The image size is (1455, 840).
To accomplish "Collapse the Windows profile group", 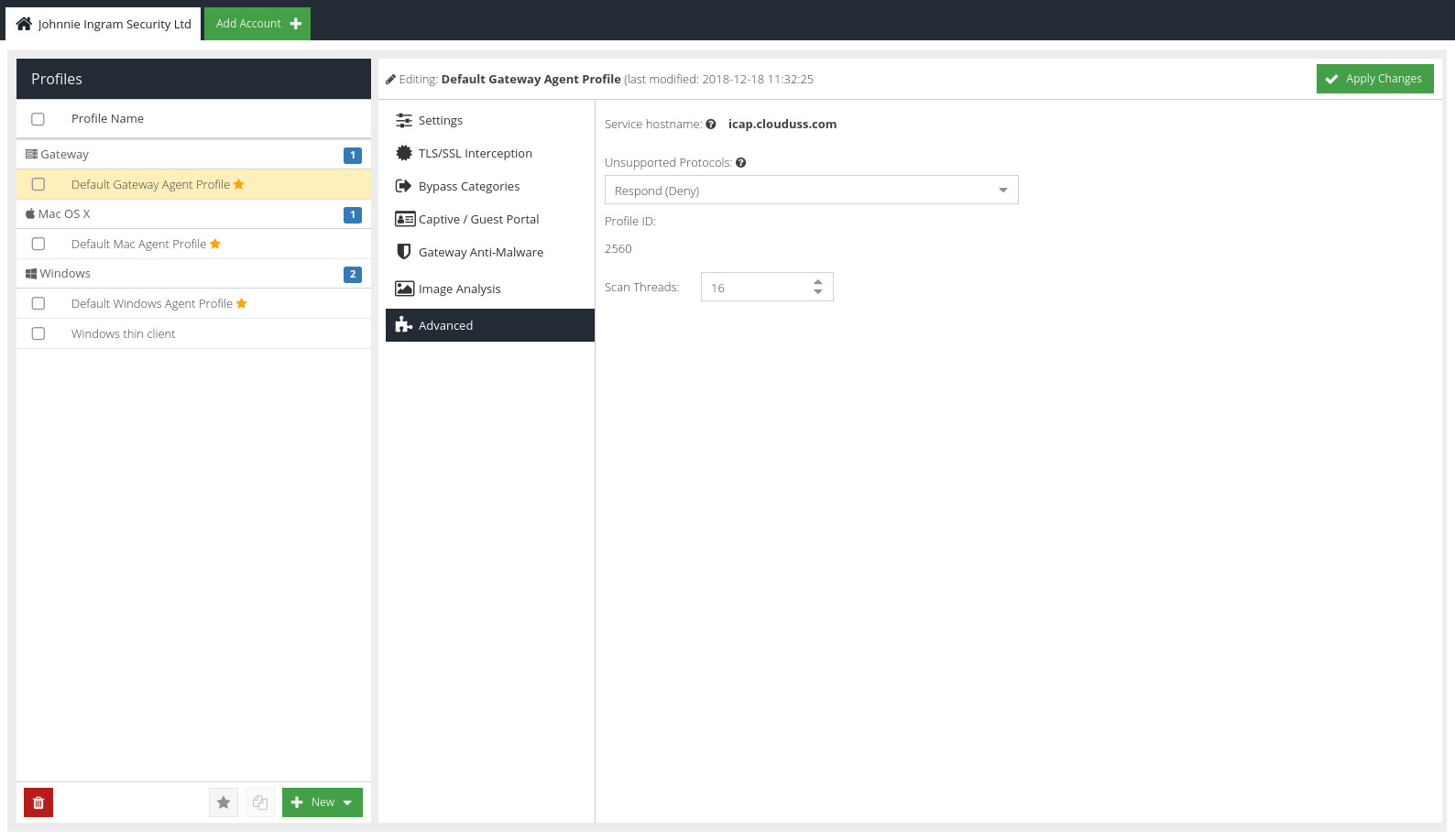I will (x=193, y=274).
